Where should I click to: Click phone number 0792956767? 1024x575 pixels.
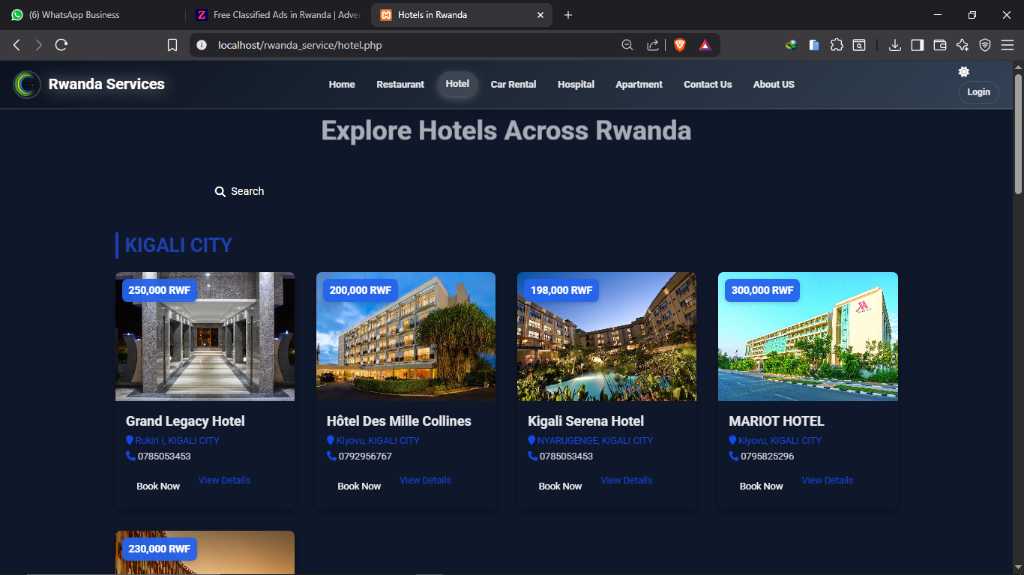click(x=365, y=456)
